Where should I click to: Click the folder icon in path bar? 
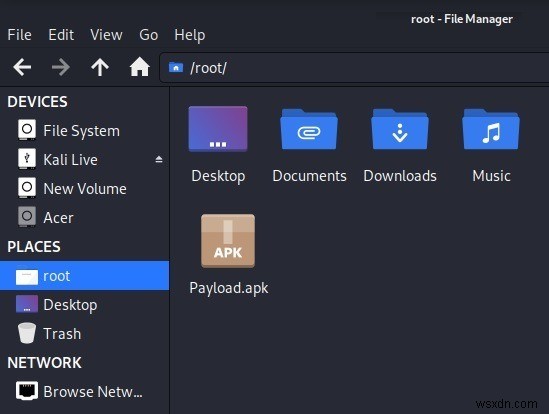tap(176, 67)
